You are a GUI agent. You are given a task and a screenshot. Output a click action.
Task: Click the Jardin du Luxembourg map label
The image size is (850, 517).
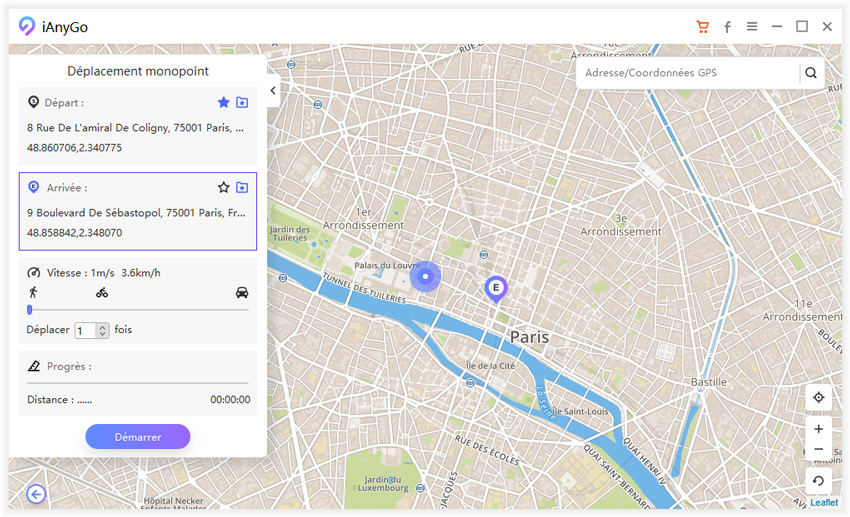tap(383, 483)
